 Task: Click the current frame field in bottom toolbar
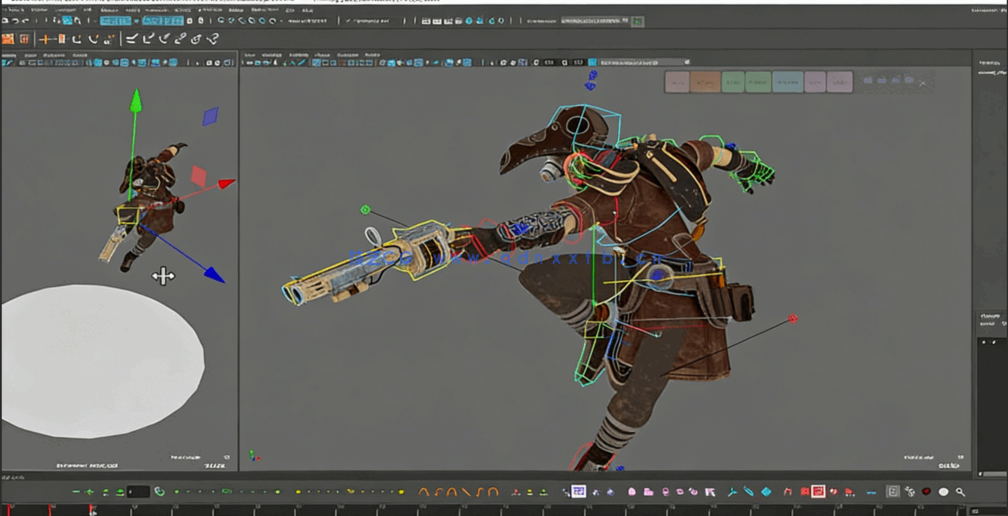coord(138,492)
